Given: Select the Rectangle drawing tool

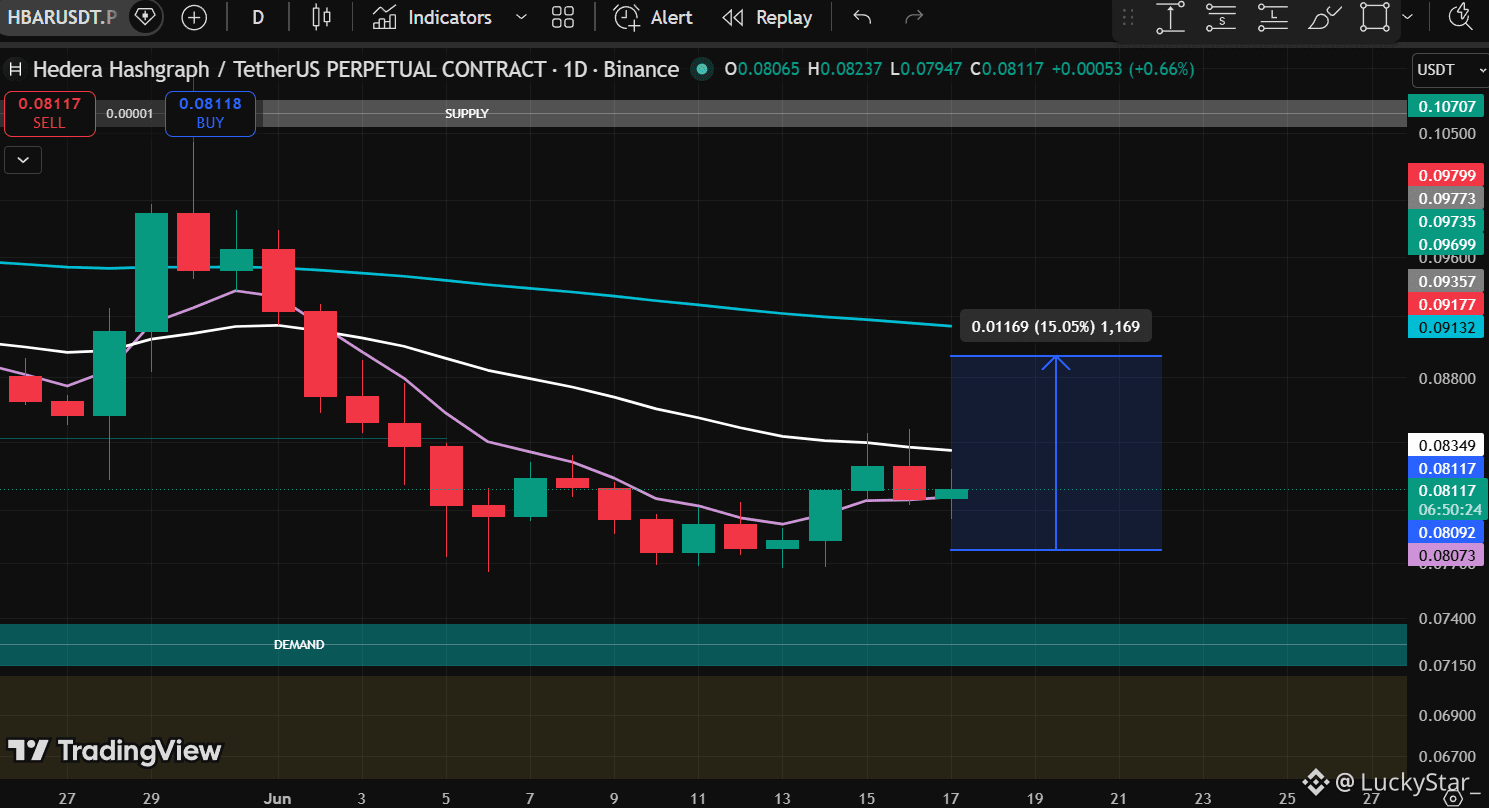Looking at the screenshot, I should tap(1376, 17).
